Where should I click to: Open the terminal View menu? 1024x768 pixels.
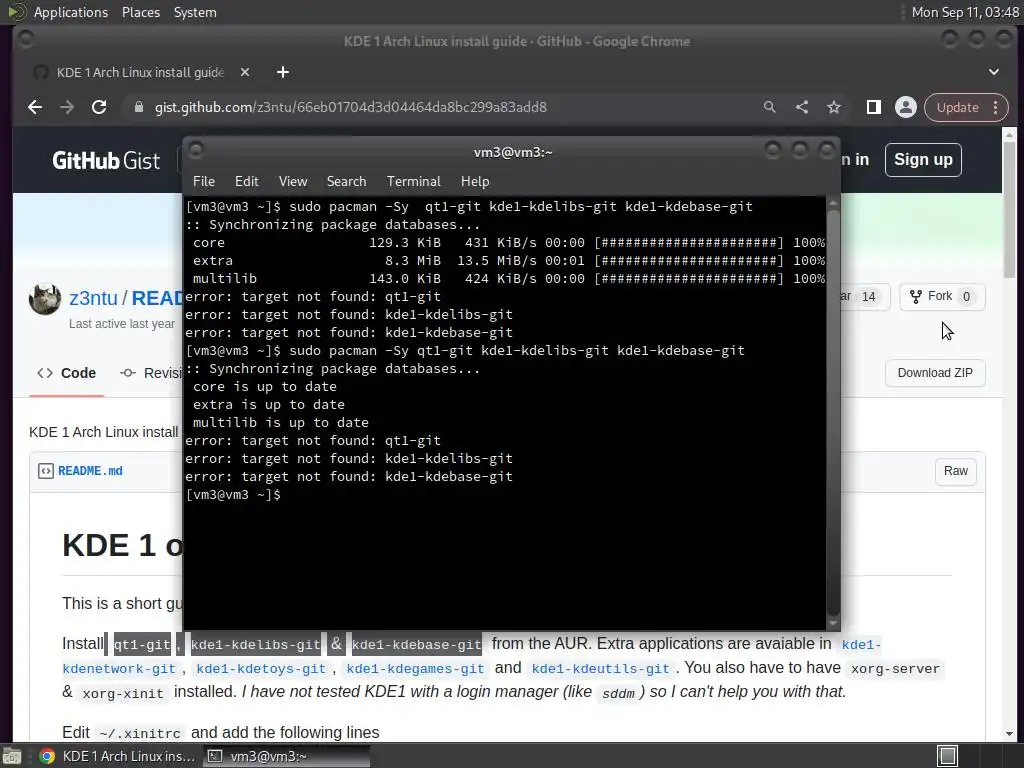[293, 182]
